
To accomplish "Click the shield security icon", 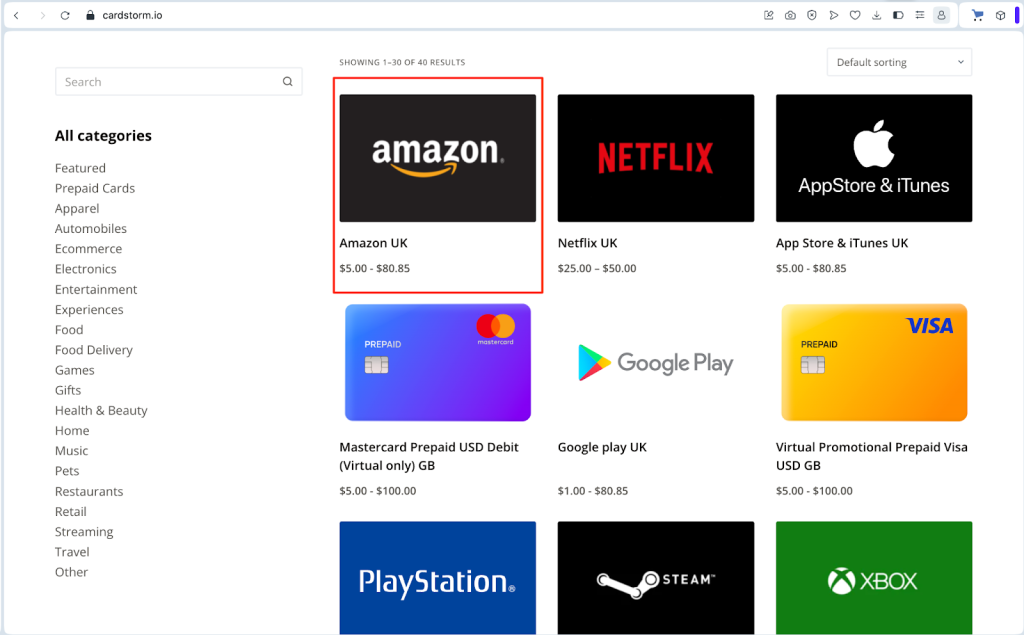I will 812,15.
